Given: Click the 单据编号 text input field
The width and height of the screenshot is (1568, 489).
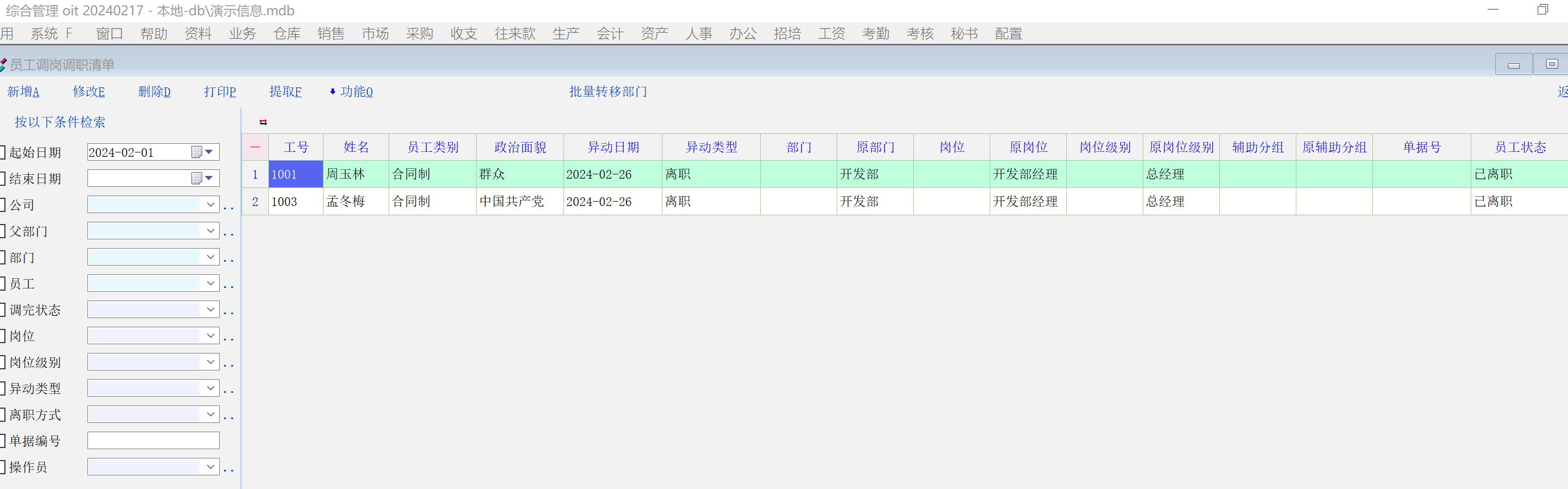Looking at the screenshot, I should (x=153, y=441).
